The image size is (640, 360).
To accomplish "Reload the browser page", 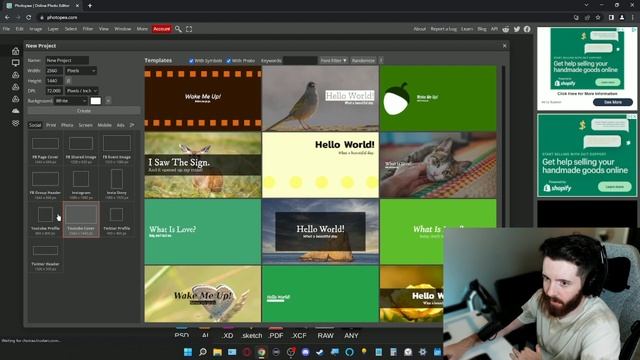I will [x=29, y=18].
